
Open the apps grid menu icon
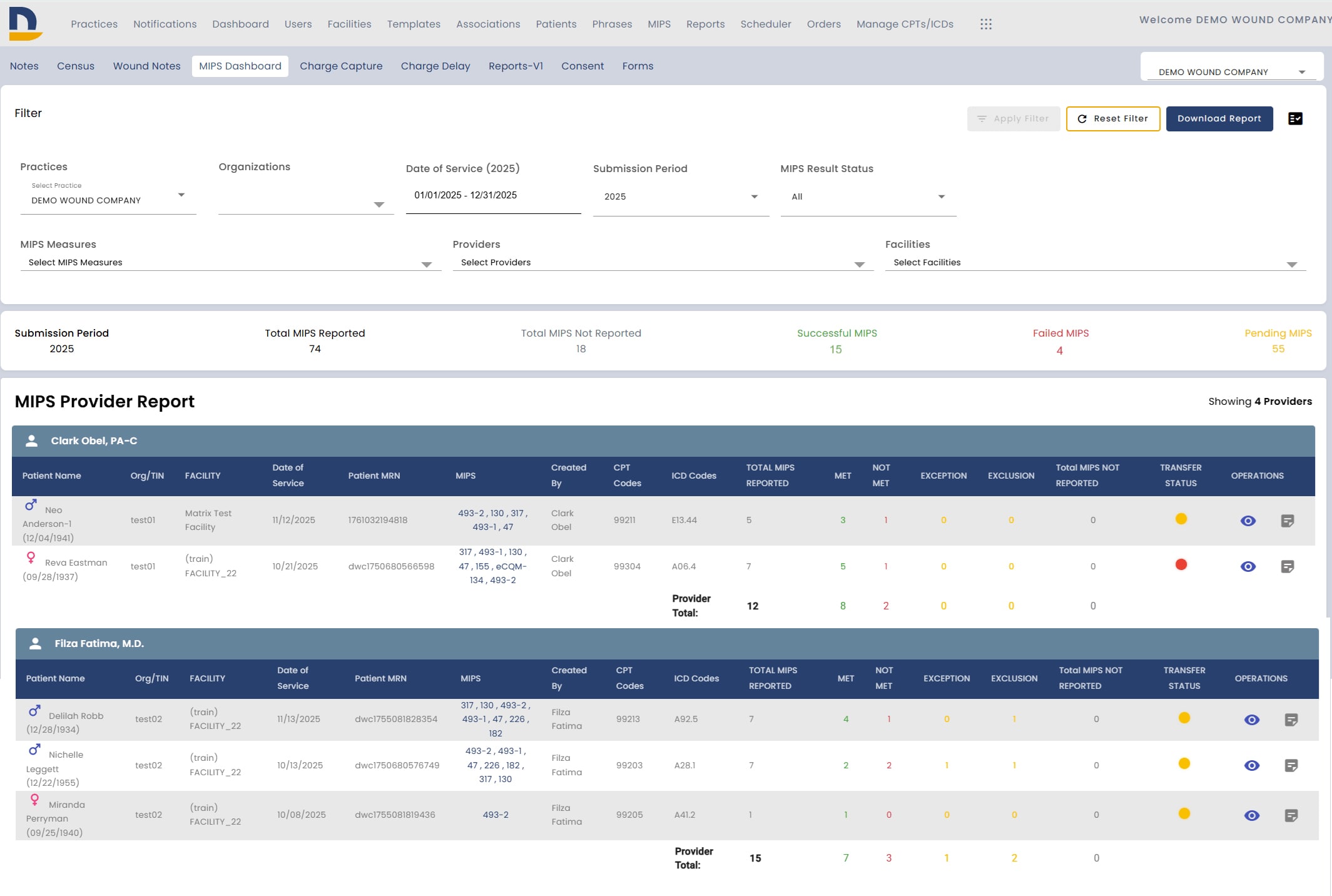tap(986, 24)
